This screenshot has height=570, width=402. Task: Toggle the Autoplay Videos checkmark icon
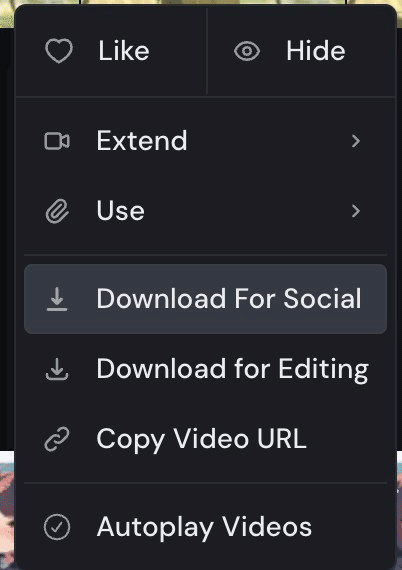57,527
